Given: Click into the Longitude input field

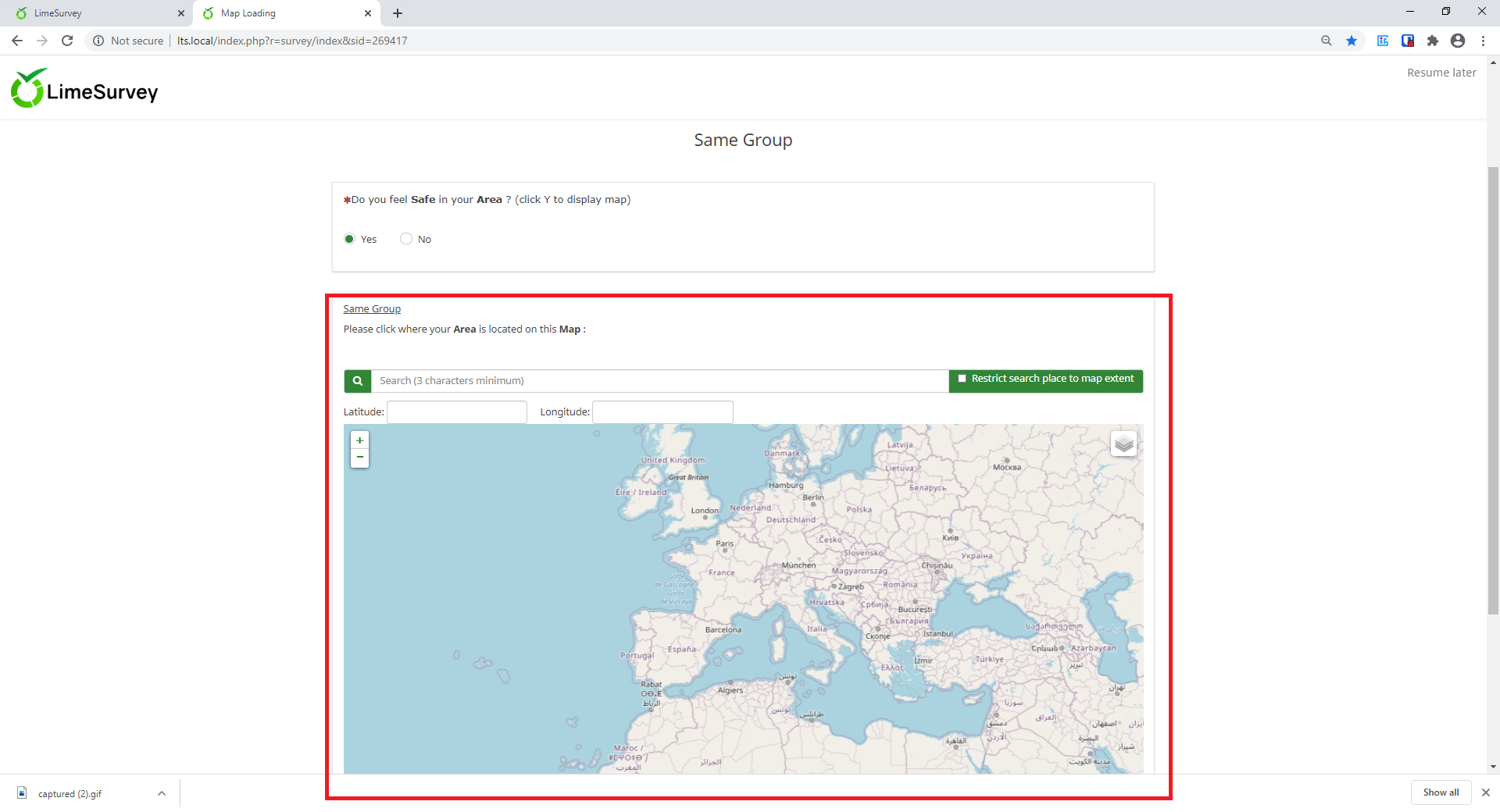Looking at the screenshot, I should [662, 412].
